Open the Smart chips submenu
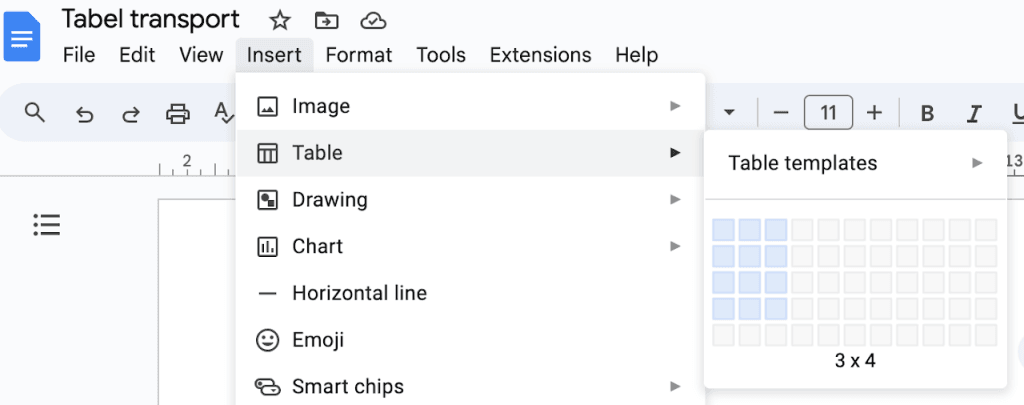The width and height of the screenshot is (1024, 405). click(x=470, y=386)
